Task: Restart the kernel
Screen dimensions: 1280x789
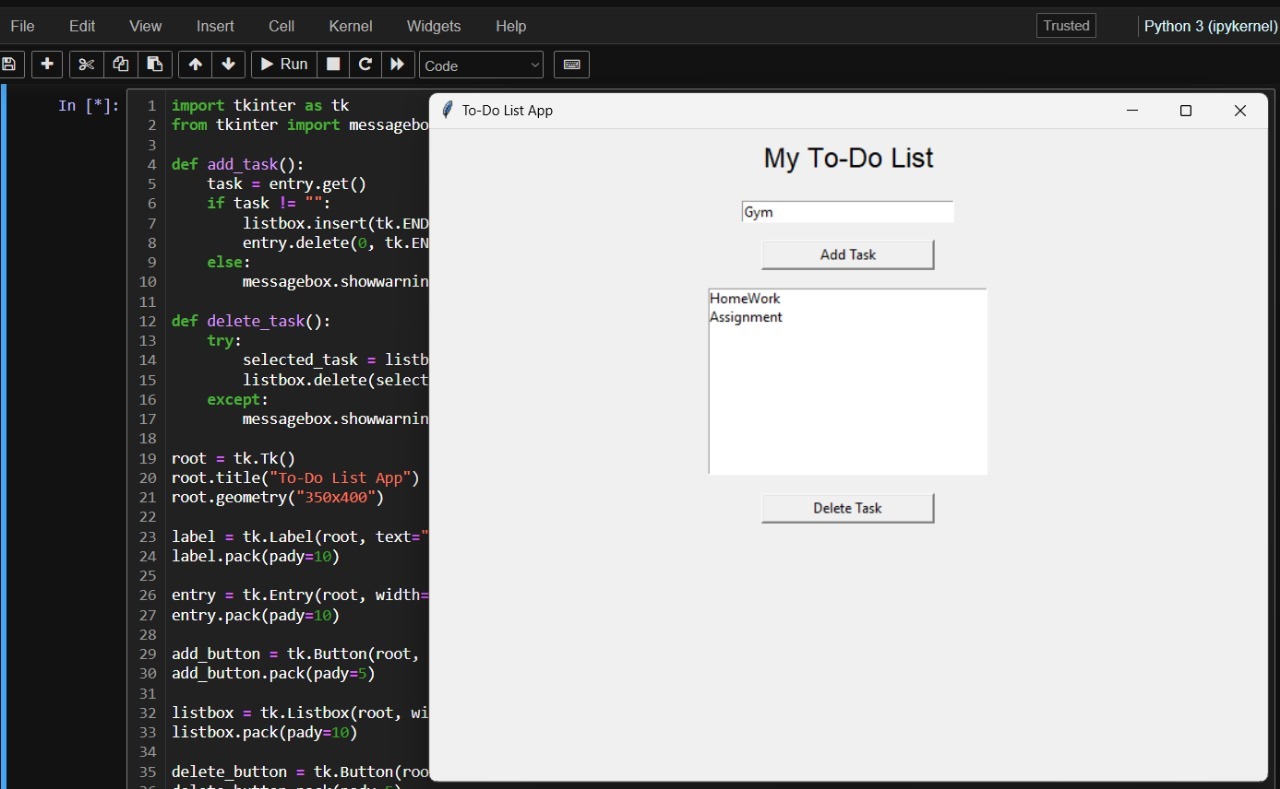Action: coord(365,64)
